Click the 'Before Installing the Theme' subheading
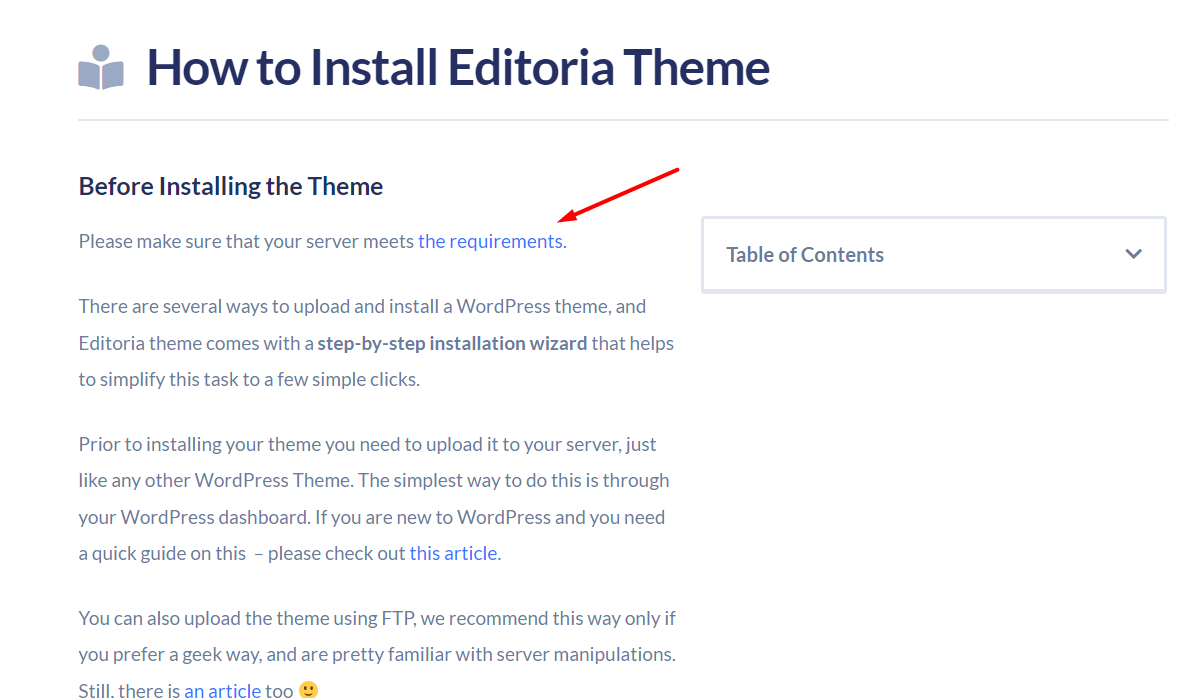Screen dimensions: 1182x698 [231, 186]
